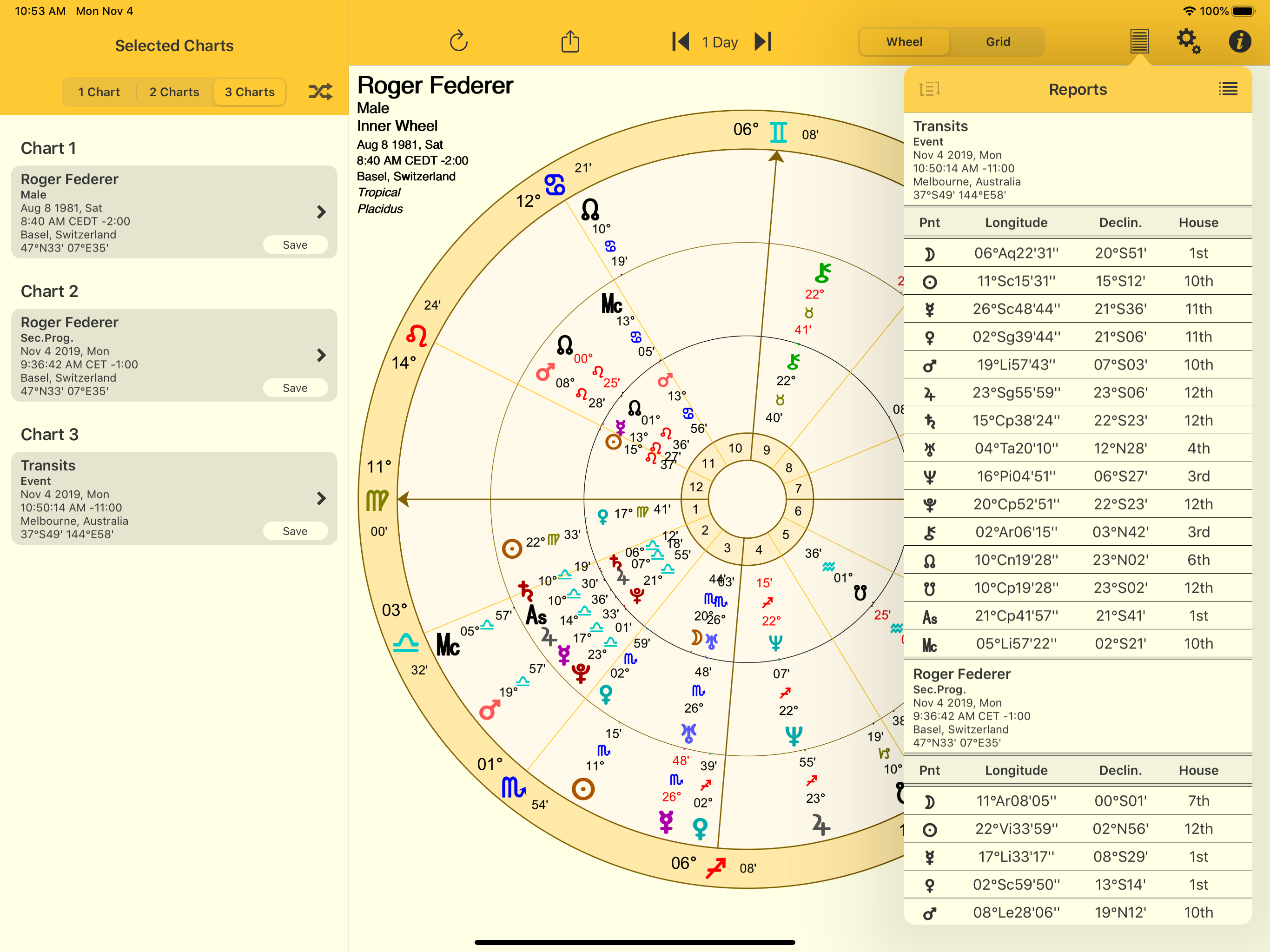Click 1 Day step interval label

(720, 42)
